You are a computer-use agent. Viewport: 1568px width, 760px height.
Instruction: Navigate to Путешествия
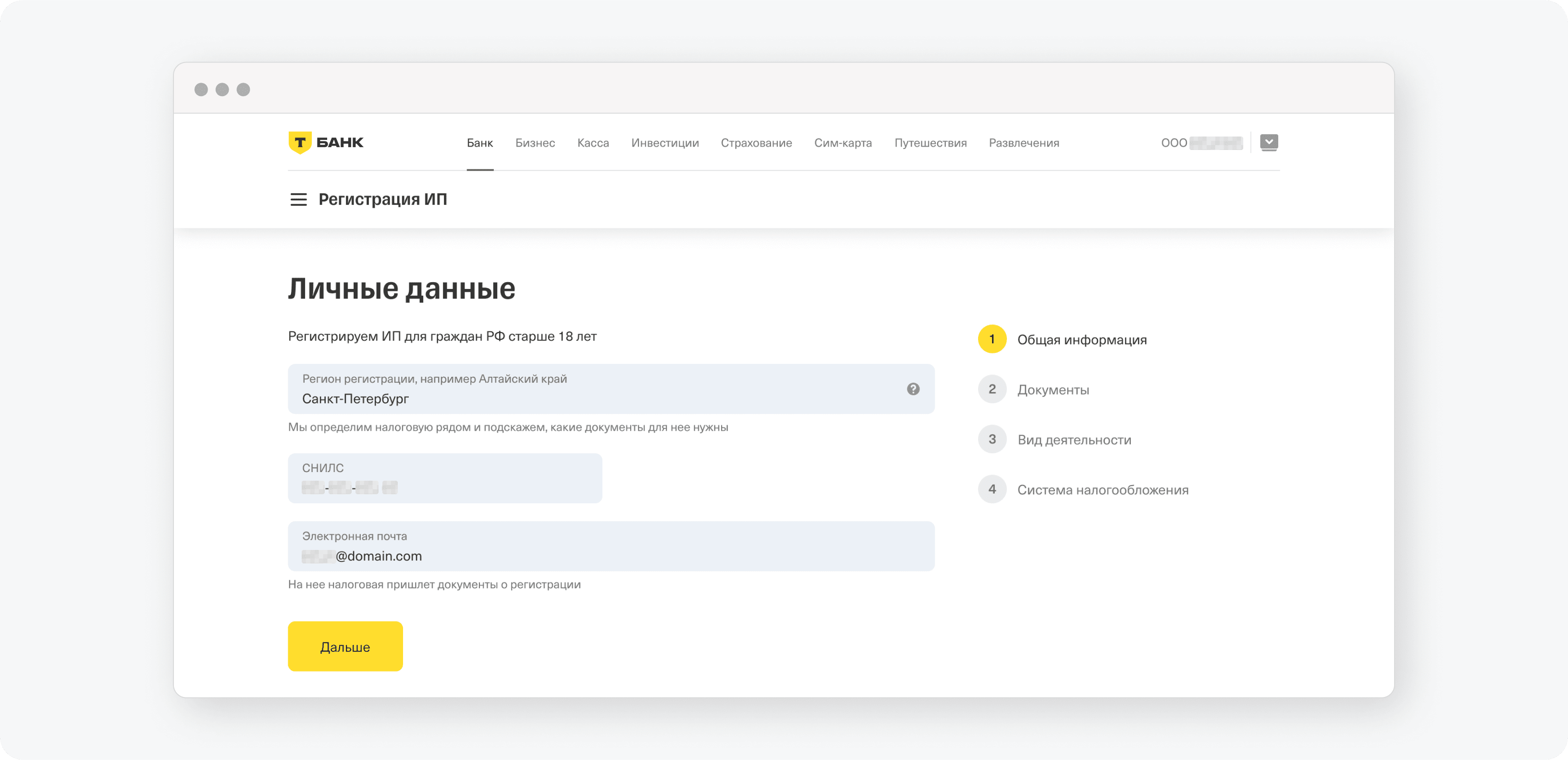pos(930,143)
